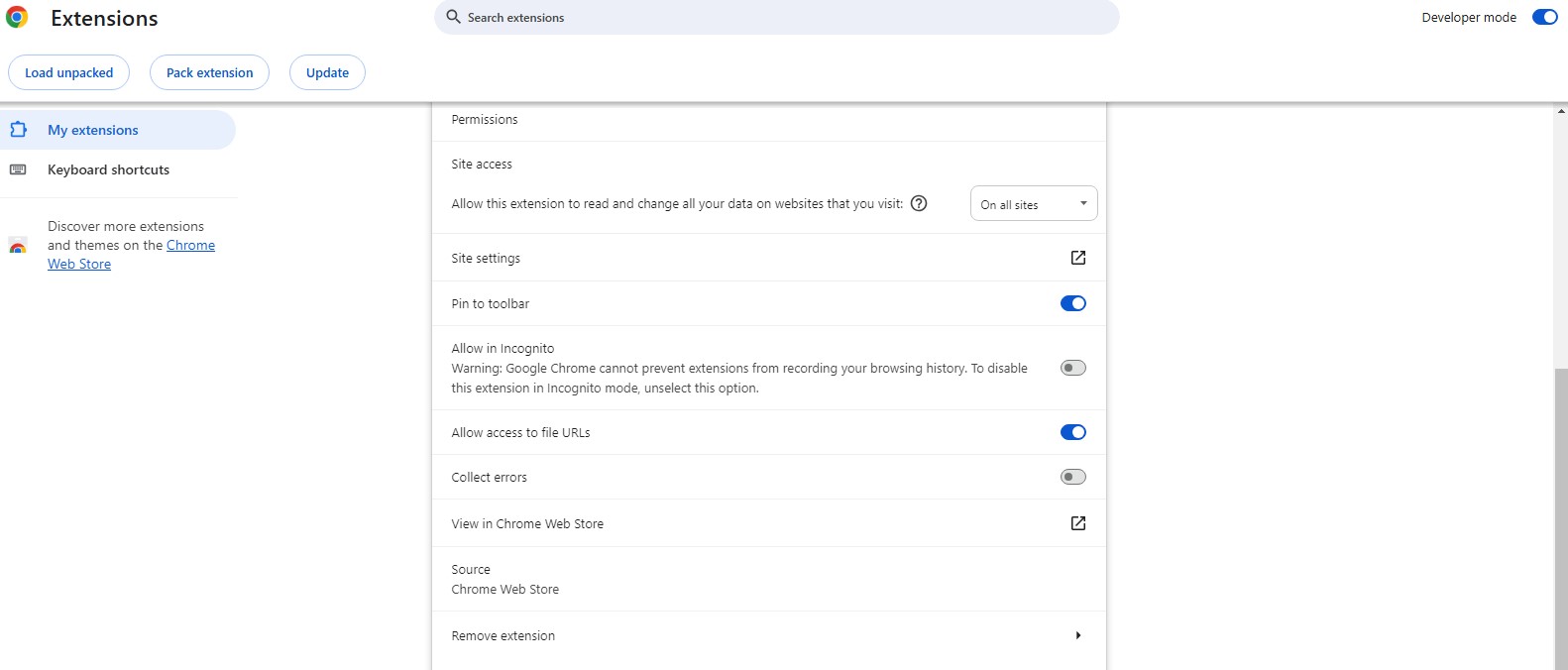Click the Chrome Web Store rainbow icon
This screenshot has width=1568, height=670.
point(18,246)
